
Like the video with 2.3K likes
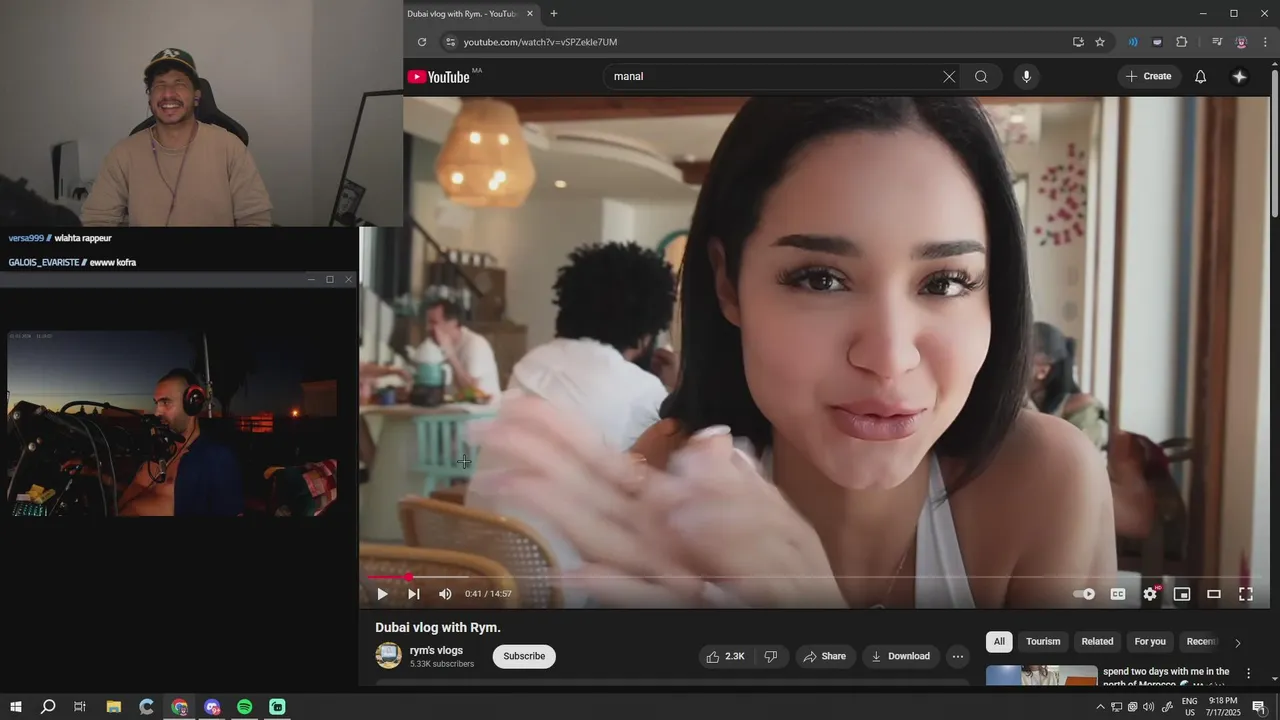coord(726,656)
